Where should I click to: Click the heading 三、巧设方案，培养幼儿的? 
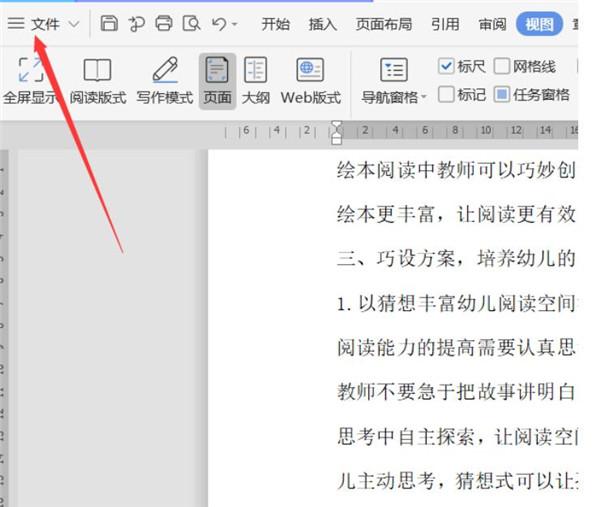457,258
